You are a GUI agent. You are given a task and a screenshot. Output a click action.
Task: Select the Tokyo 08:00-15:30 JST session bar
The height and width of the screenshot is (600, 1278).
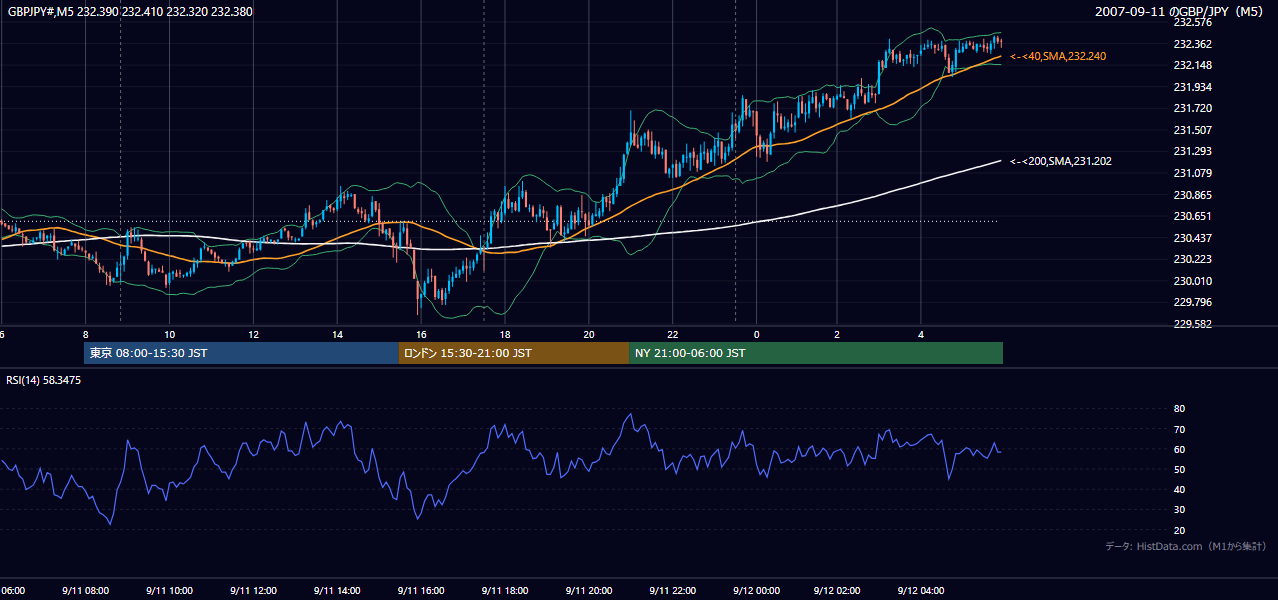(241, 353)
